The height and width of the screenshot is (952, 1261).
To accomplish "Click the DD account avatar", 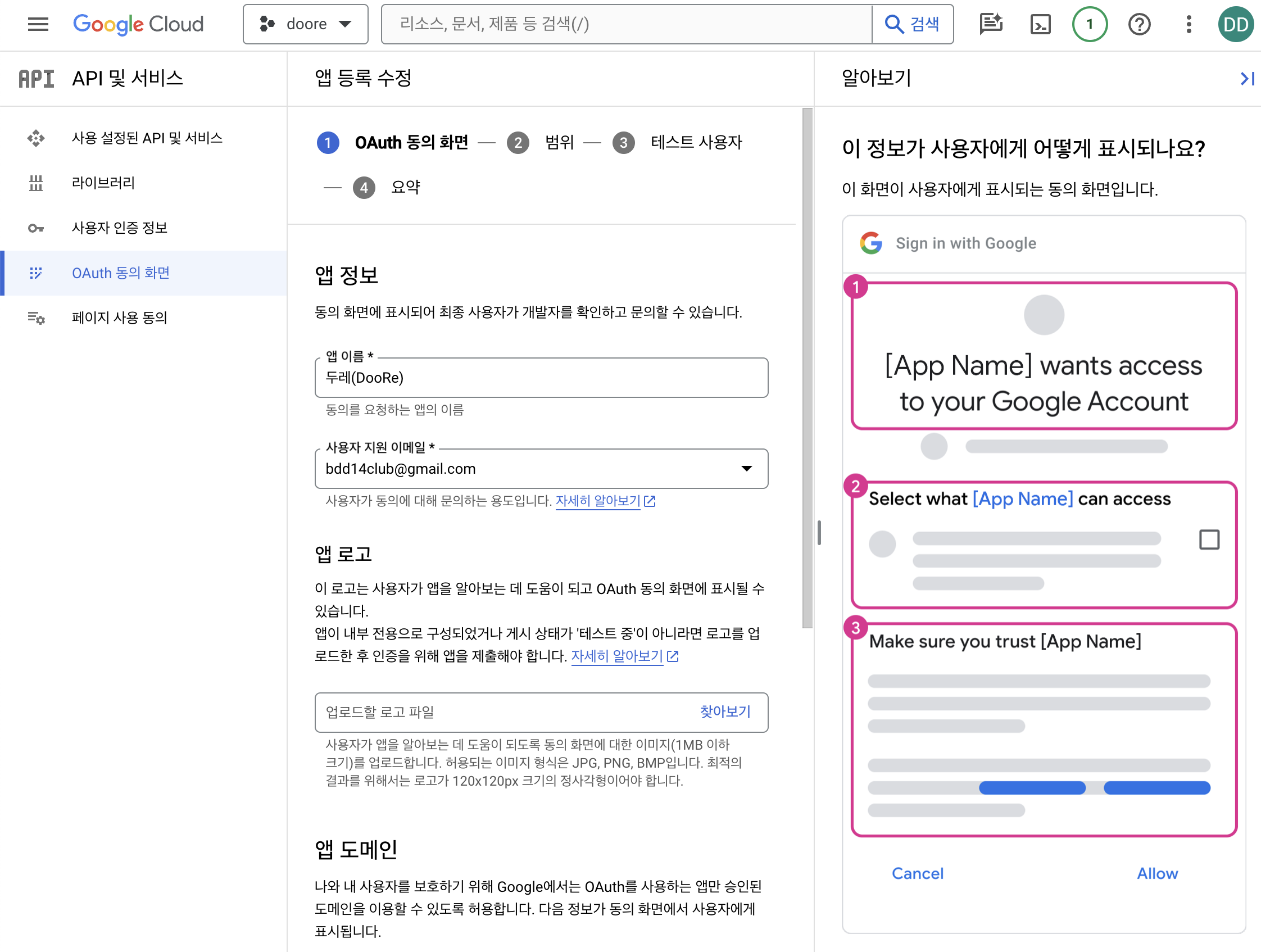I will (x=1235, y=24).
